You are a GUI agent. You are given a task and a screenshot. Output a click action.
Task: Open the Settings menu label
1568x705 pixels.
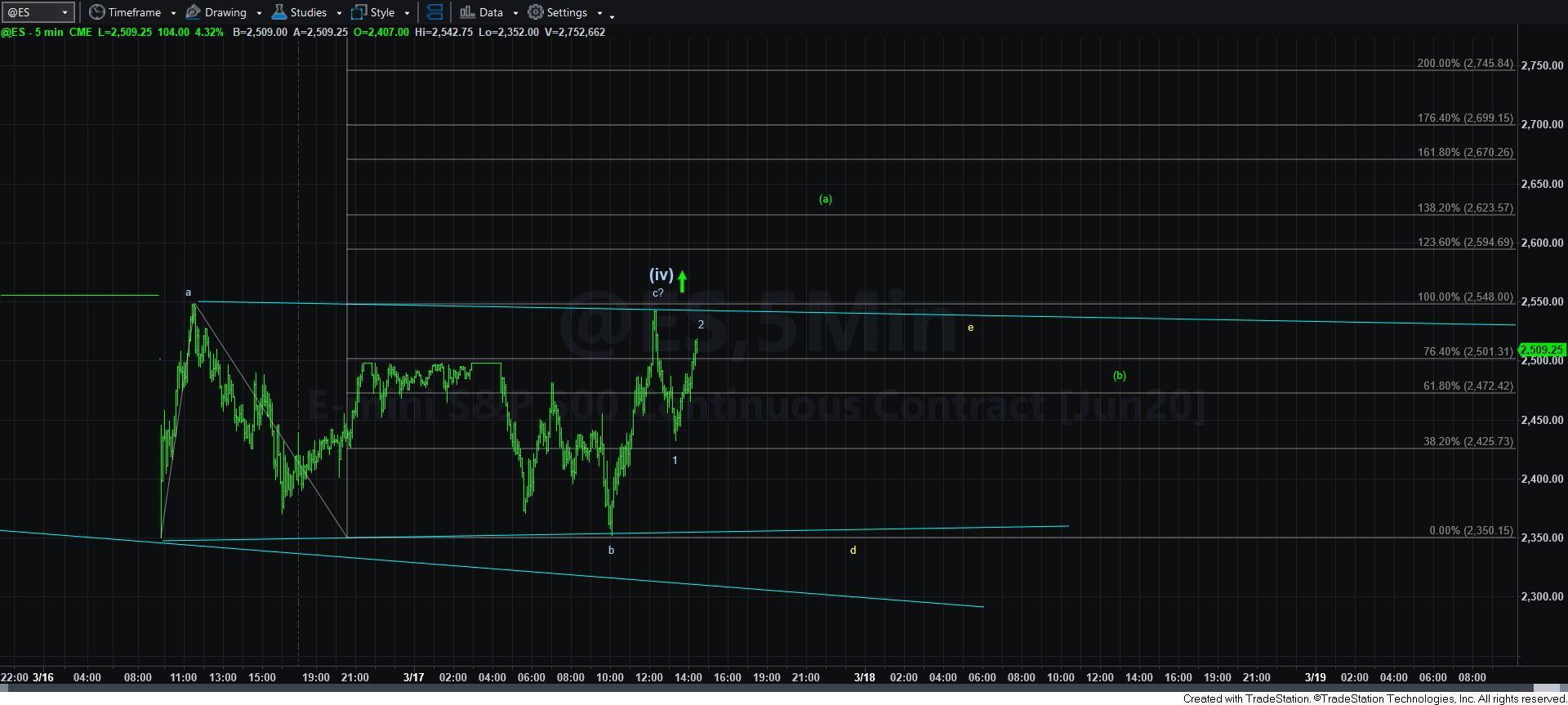[x=567, y=12]
